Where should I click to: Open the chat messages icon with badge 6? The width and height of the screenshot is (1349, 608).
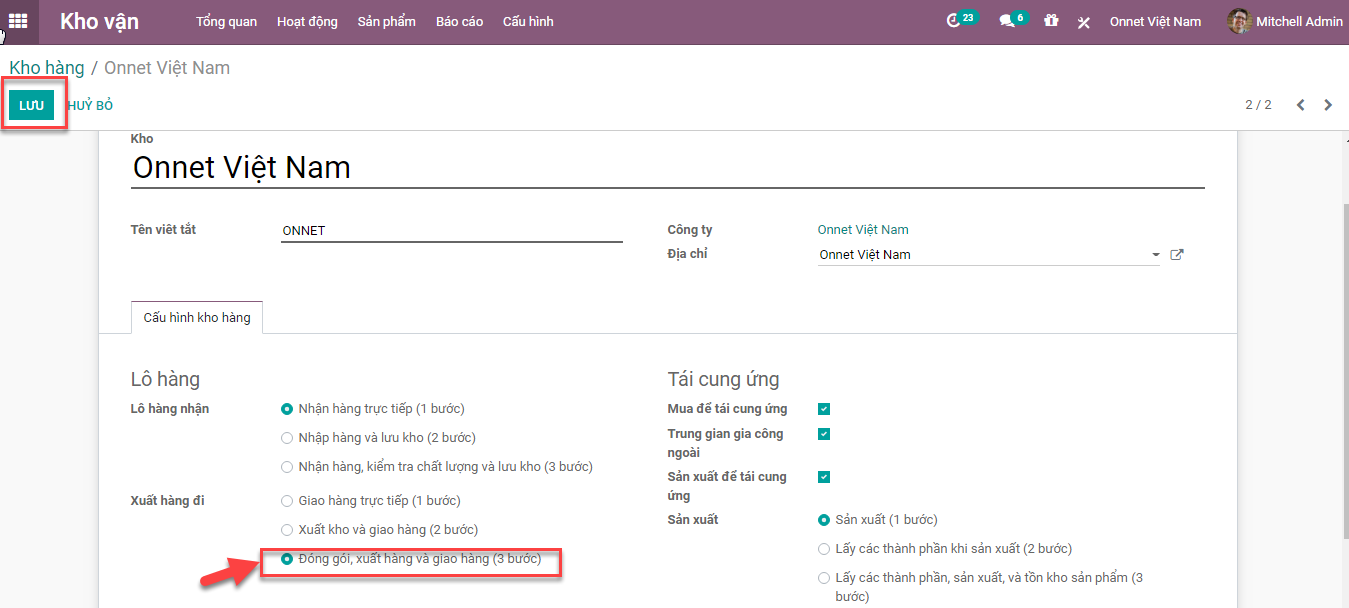(x=1007, y=21)
